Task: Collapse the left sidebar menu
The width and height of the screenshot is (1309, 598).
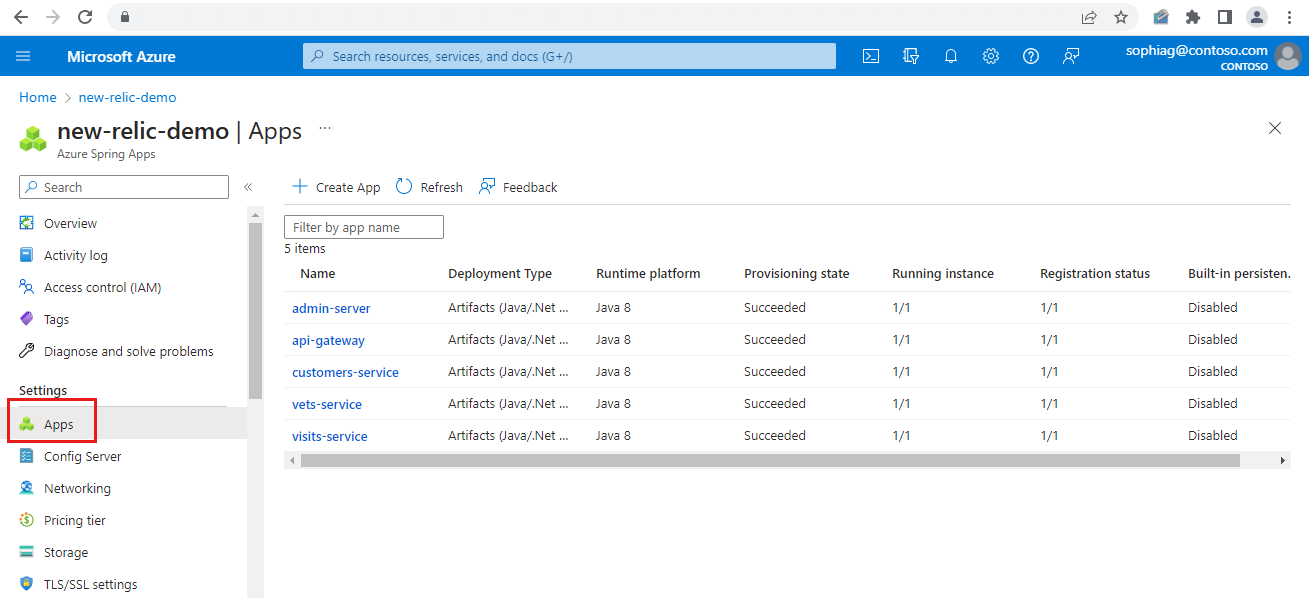Action: click(x=248, y=187)
